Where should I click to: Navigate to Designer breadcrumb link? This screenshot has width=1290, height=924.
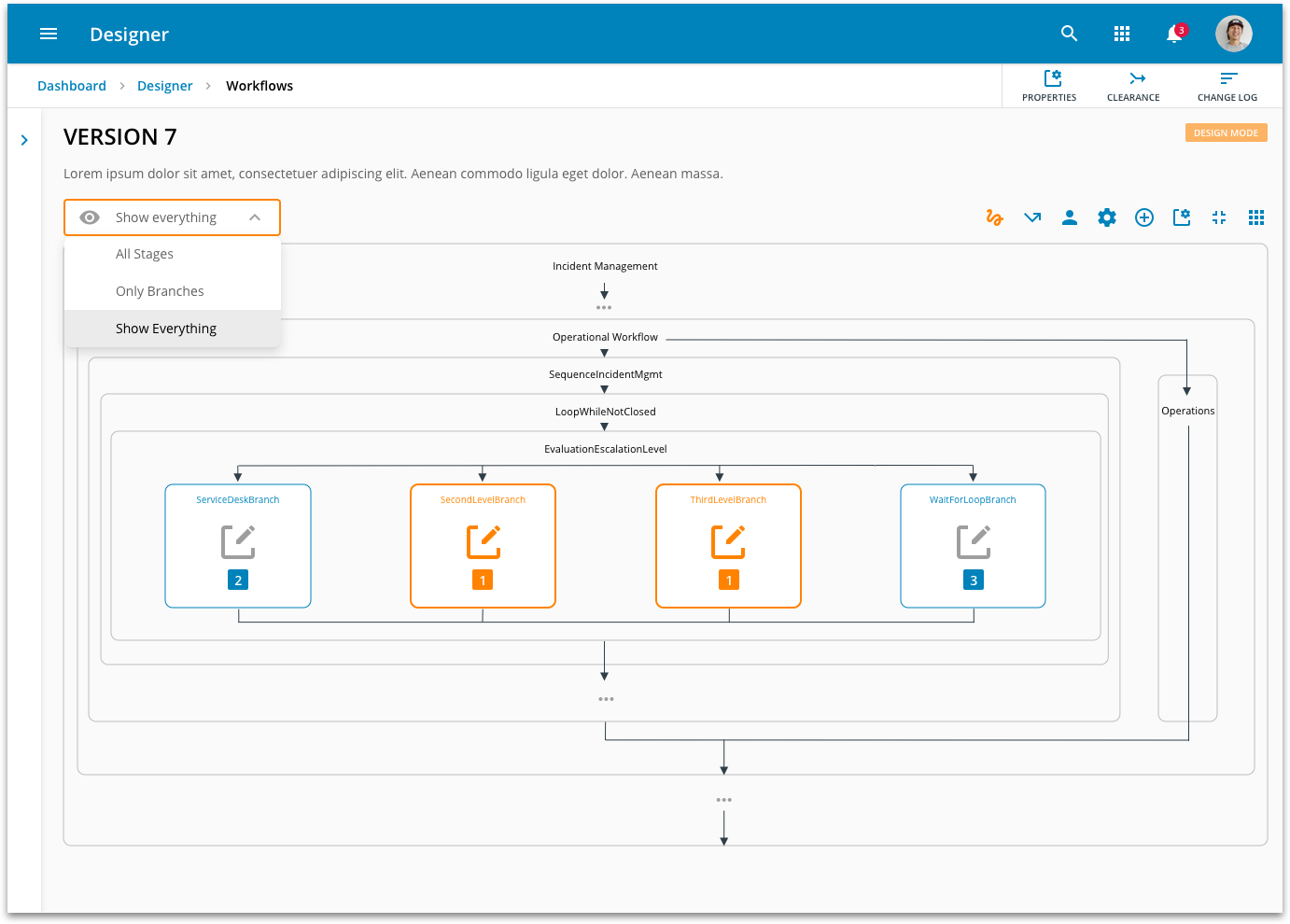(164, 86)
